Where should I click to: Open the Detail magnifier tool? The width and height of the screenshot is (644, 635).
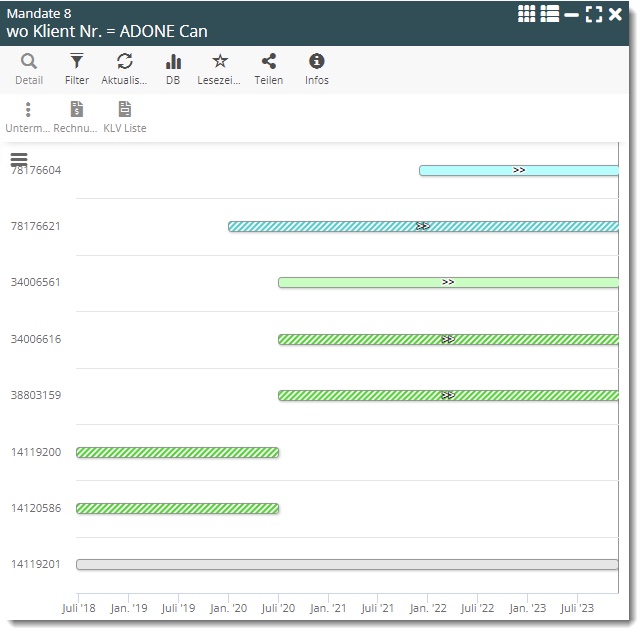(29, 62)
